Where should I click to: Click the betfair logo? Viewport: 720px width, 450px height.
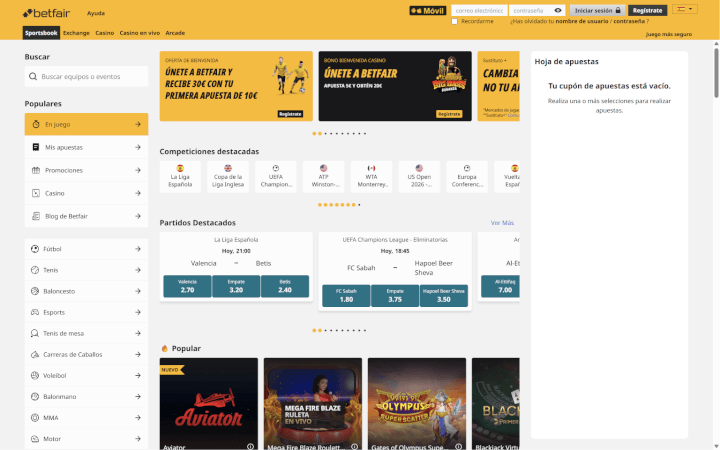[46, 13]
